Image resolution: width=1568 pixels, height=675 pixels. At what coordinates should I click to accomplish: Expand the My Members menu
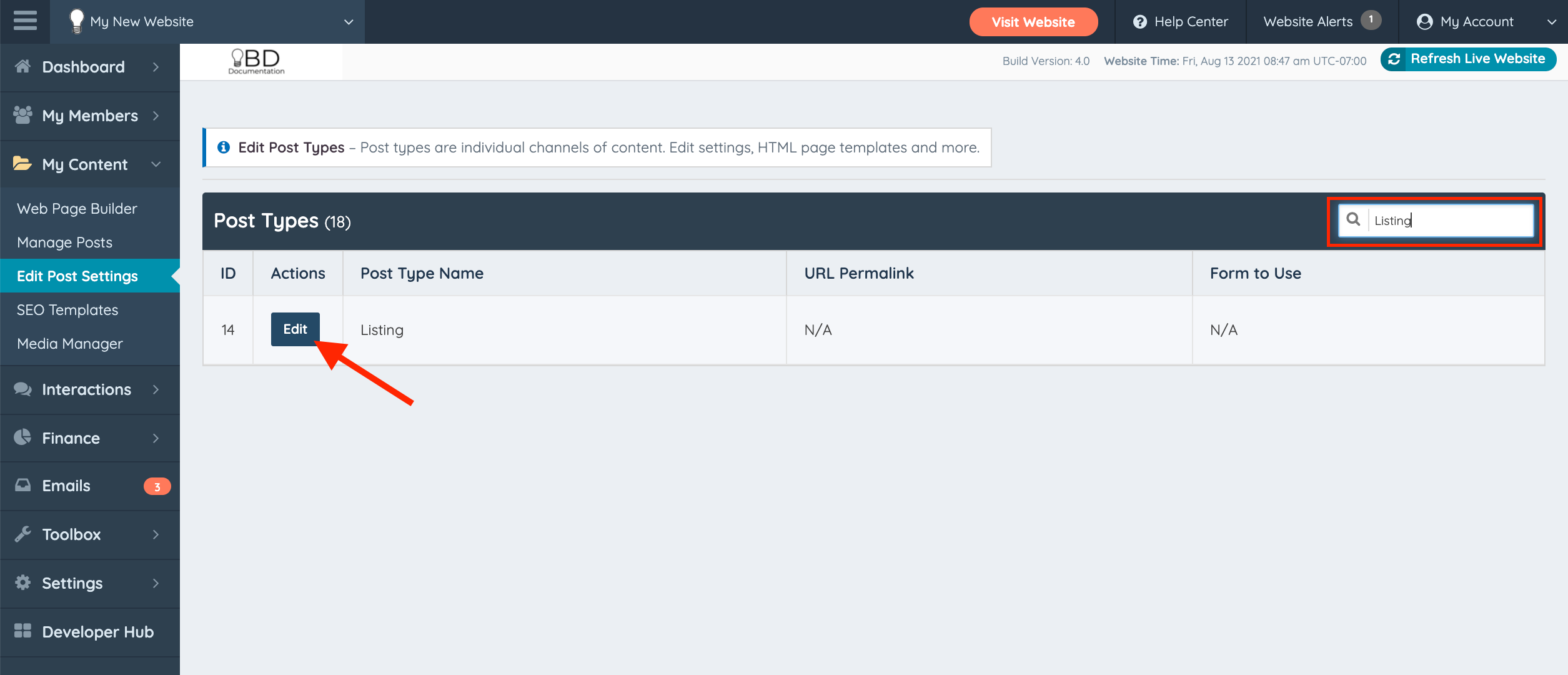pyautogui.click(x=156, y=116)
